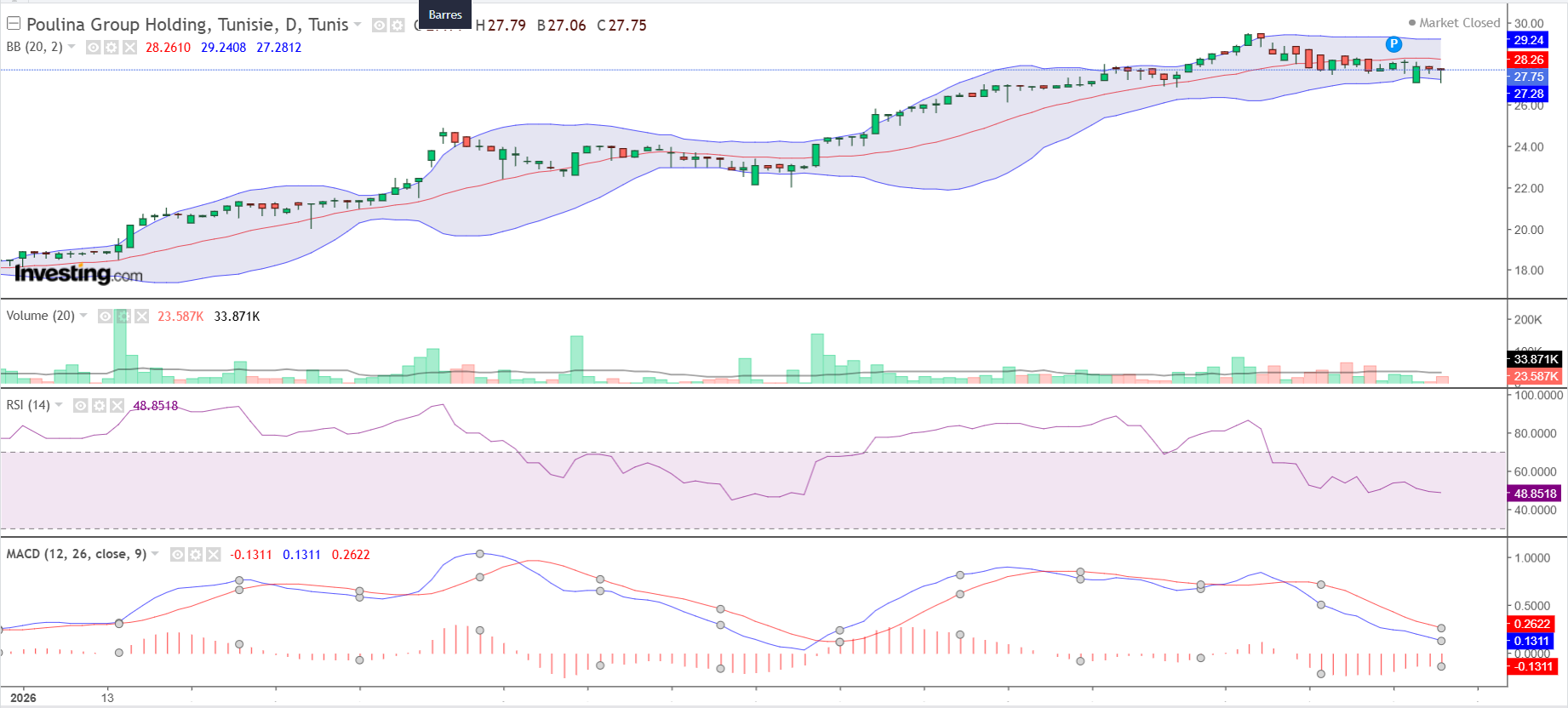Click the BB lower value 27.2812 in legend
This screenshot has height=708, width=1568.
point(279,48)
